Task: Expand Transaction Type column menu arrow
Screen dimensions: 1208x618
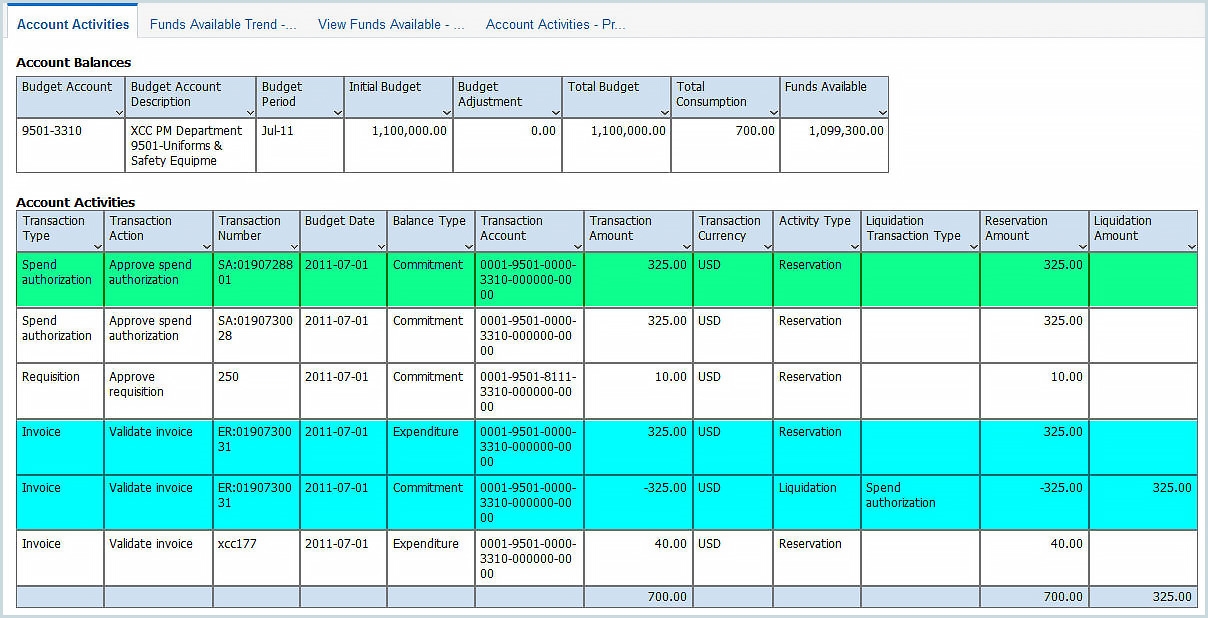Action: (97, 247)
